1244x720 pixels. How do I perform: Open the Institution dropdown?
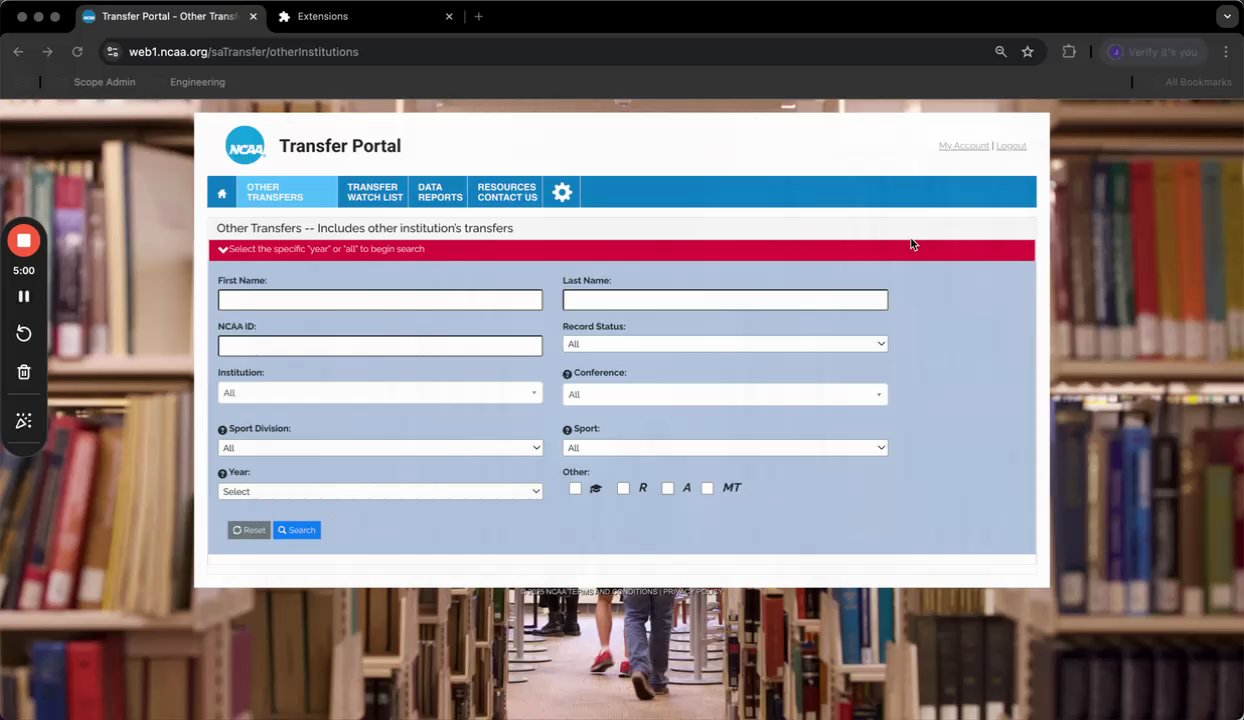pyautogui.click(x=380, y=393)
